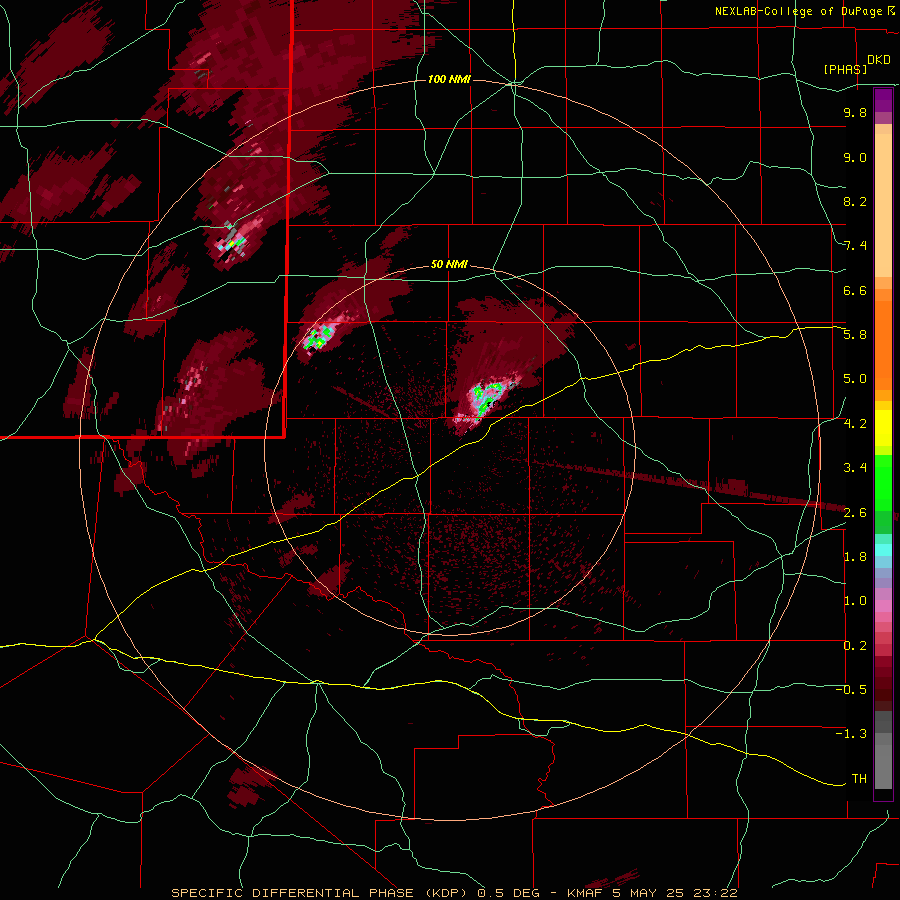Pick the light peach color bar segment
The image size is (900, 900).
coord(883,207)
